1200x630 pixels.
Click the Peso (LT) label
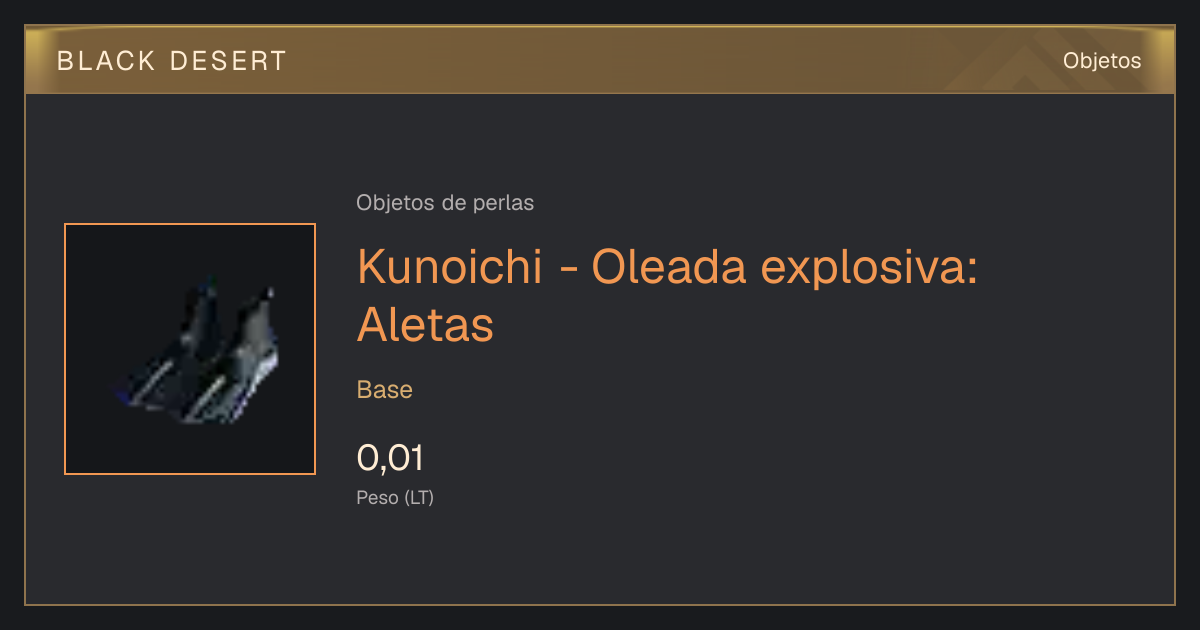[395, 497]
